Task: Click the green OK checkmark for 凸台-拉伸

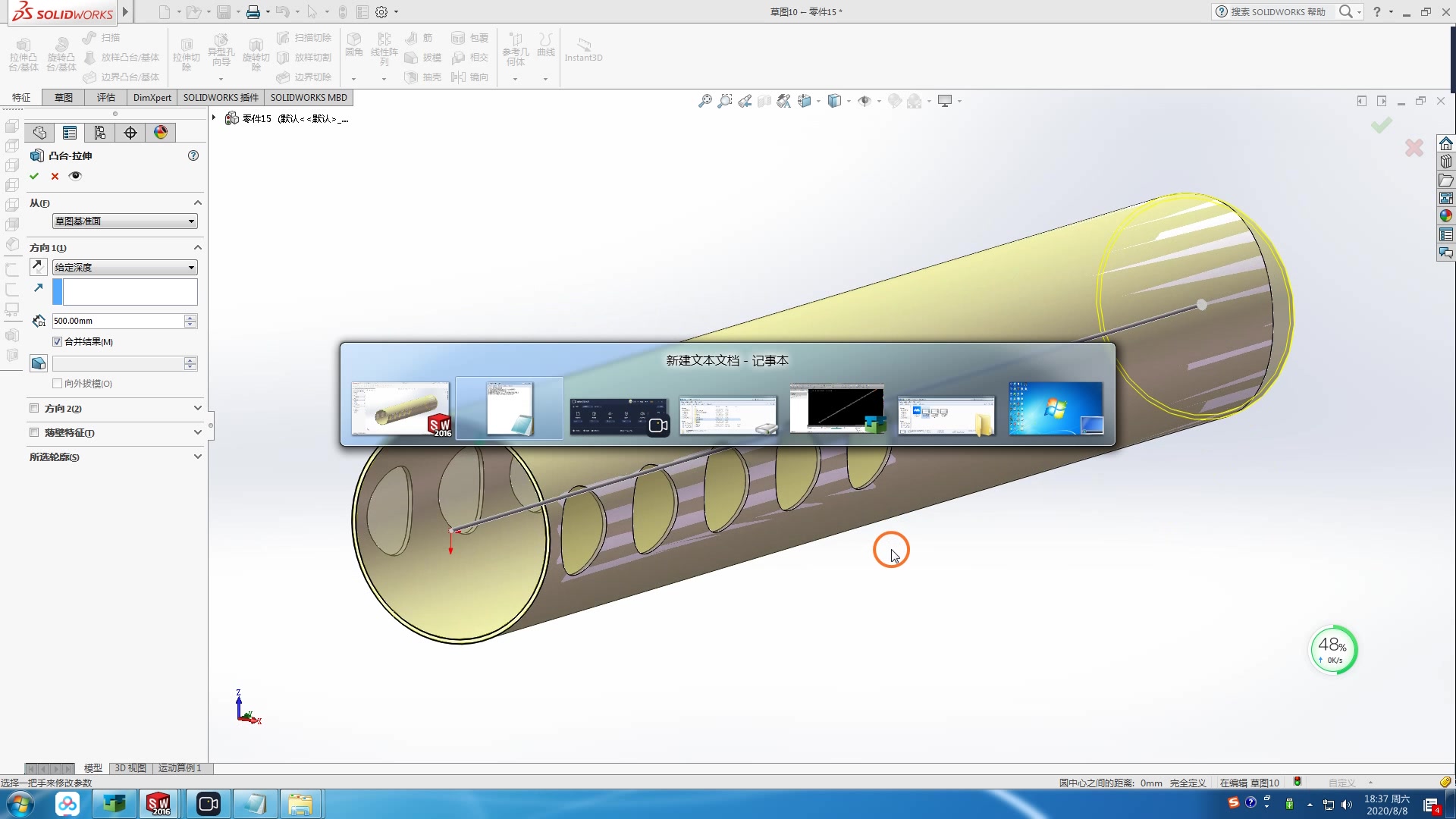Action: pos(34,176)
